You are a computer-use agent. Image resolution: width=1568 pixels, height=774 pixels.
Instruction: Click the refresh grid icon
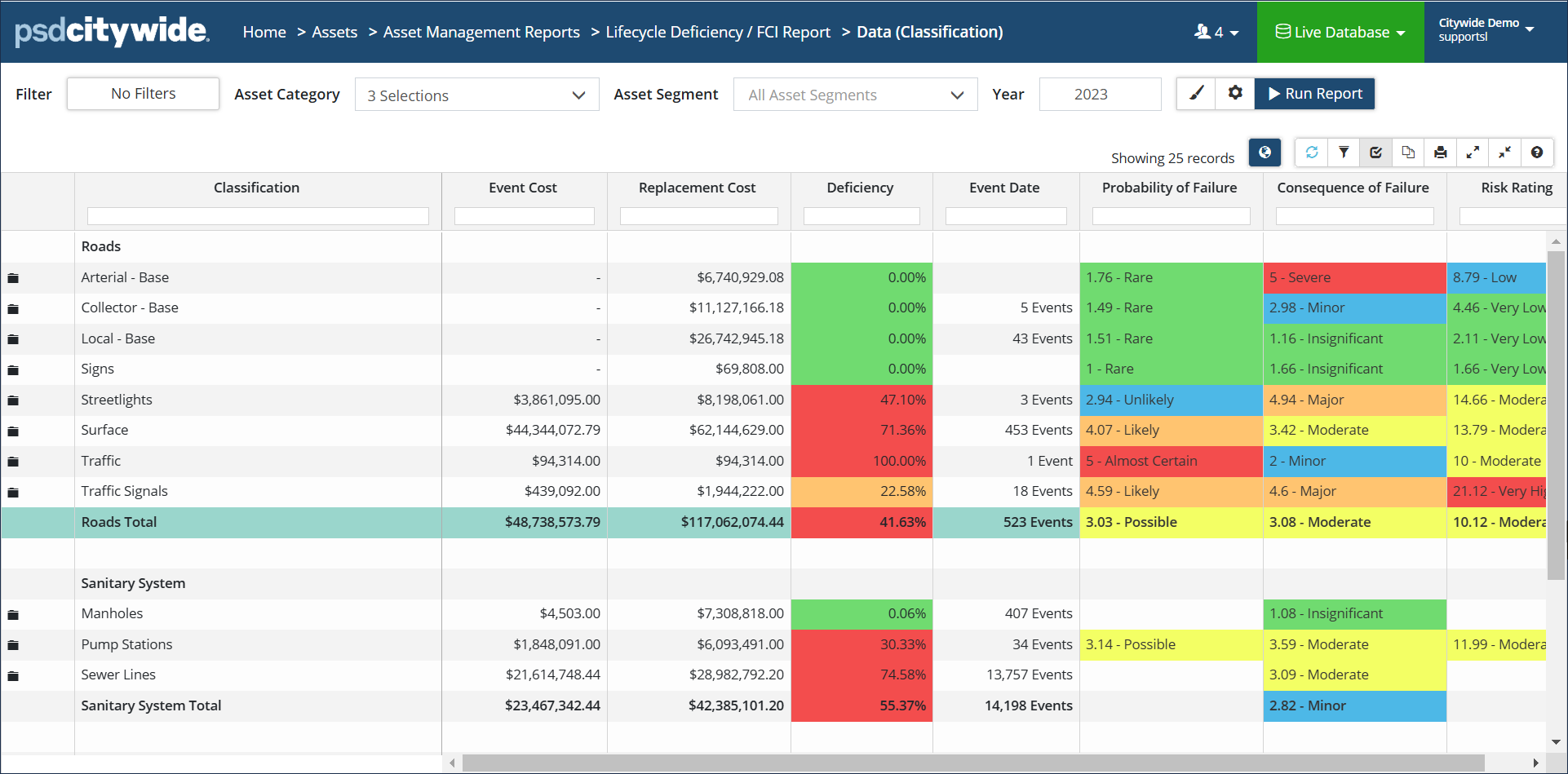point(1312,153)
